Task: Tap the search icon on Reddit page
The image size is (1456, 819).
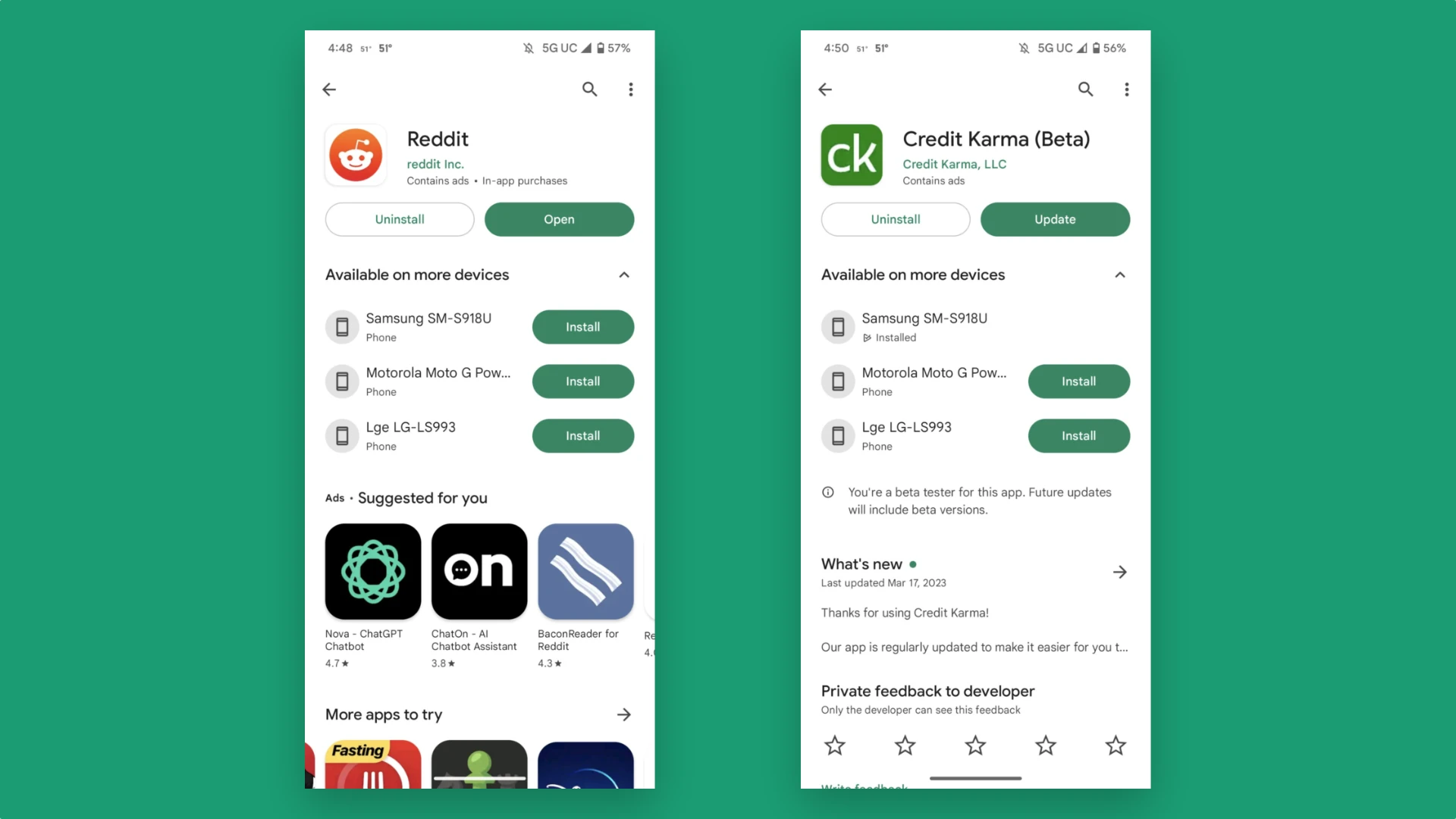Action: pyautogui.click(x=589, y=89)
